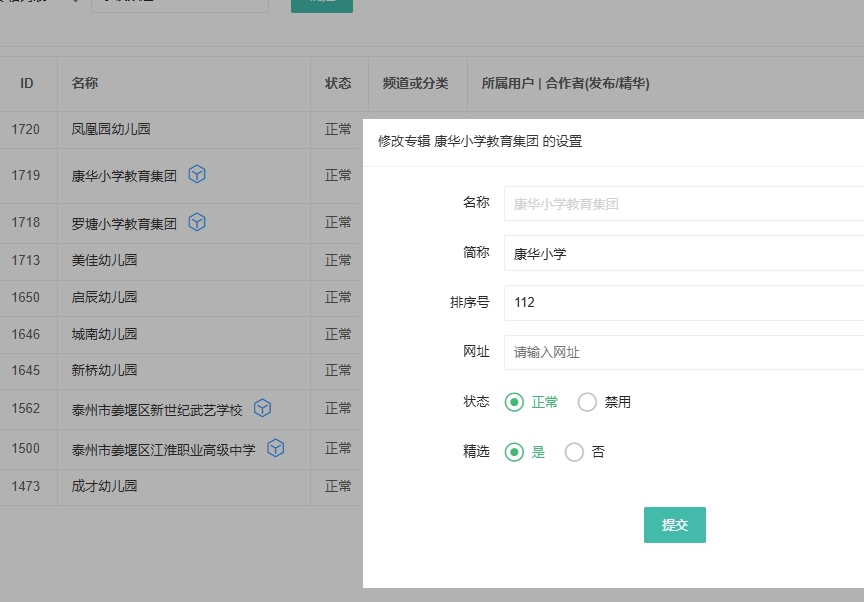Select row name 罗塘小学教育集团
The image size is (864, 602).
coord(124,224)
